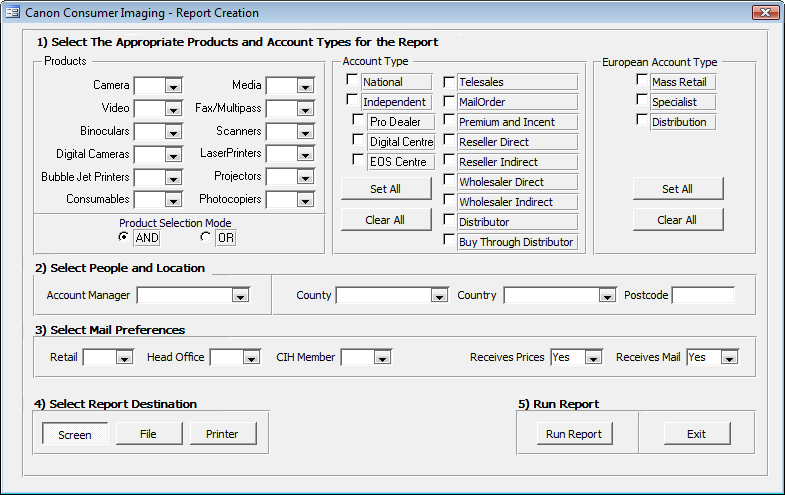Expand the Photocopiers dropdown
The height and width of the screenshot is (495, 785).
305,200
